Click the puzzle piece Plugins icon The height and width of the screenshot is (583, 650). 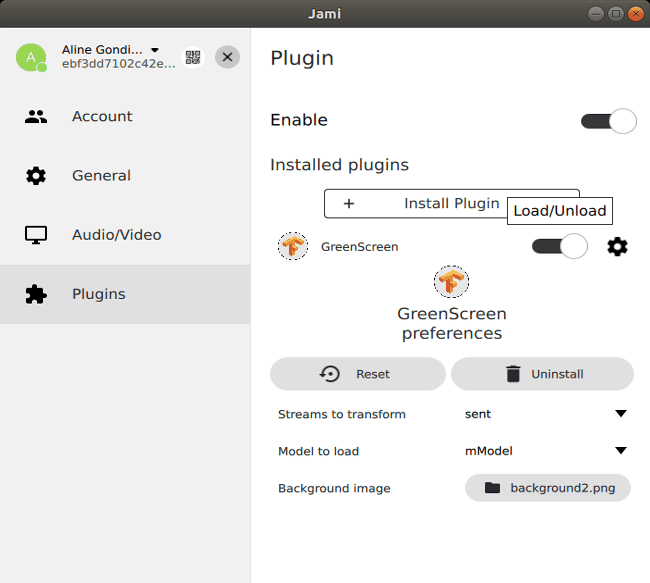(36, 294)
